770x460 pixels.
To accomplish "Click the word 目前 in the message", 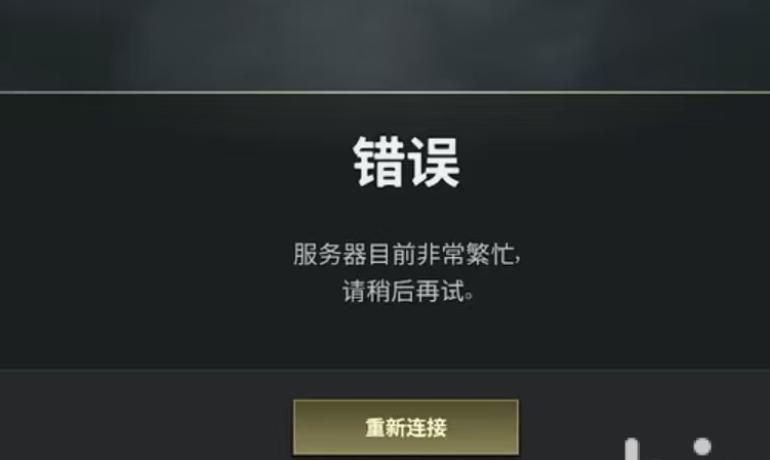I will click(x=391, y=254).
